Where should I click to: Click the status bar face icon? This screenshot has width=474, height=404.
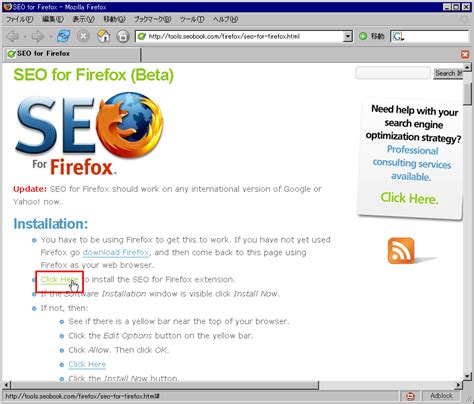click(410, 396)
